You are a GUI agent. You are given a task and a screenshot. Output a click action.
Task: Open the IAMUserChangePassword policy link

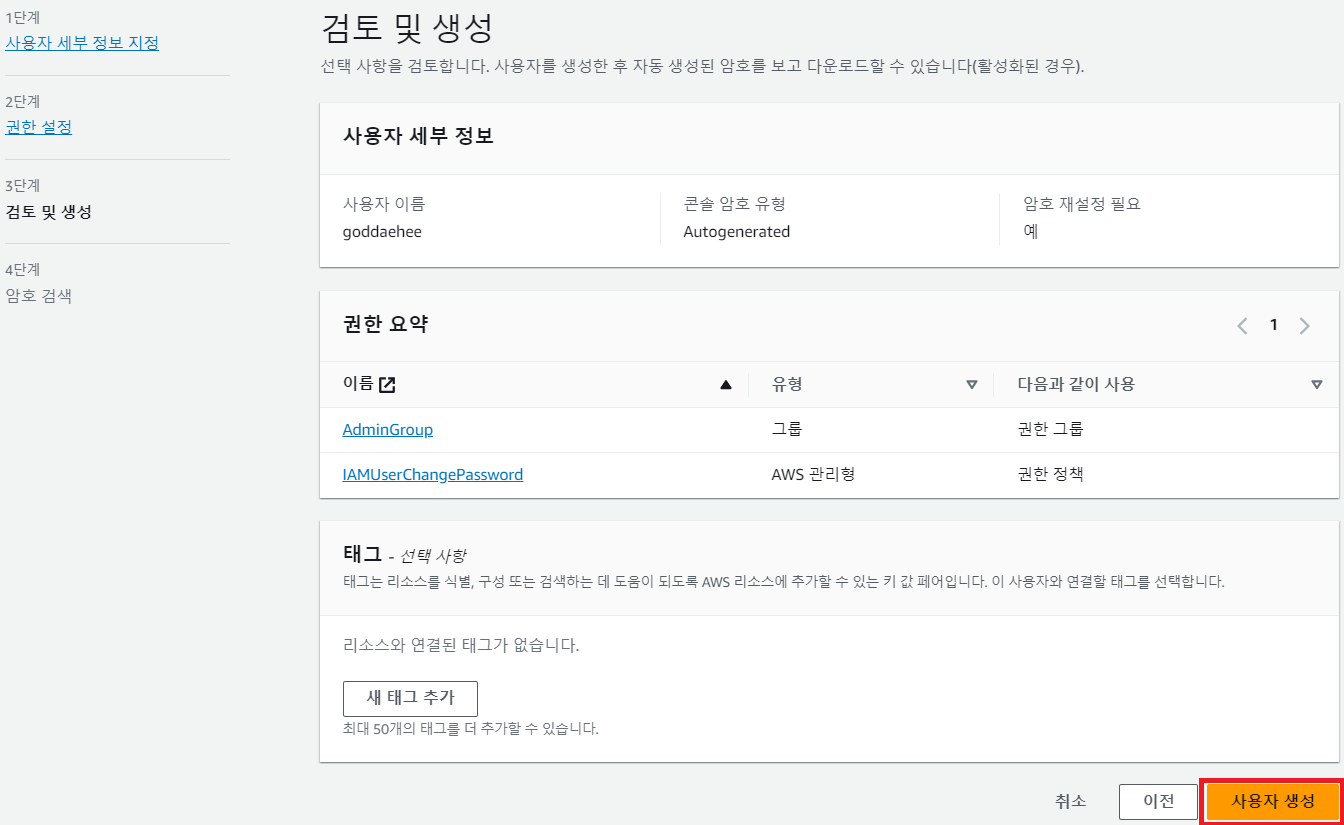click(x=433, y=474)
